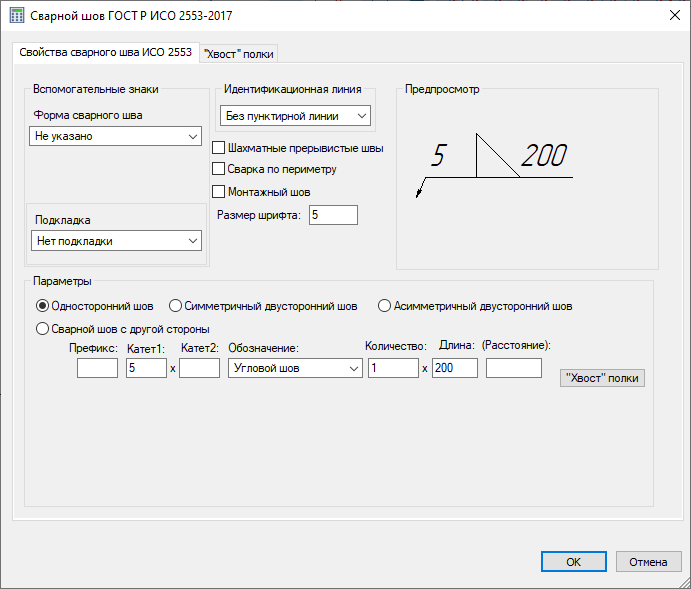Click the "Хвост" полки button in parameters
691x589 pixels.
pos(602,378)
